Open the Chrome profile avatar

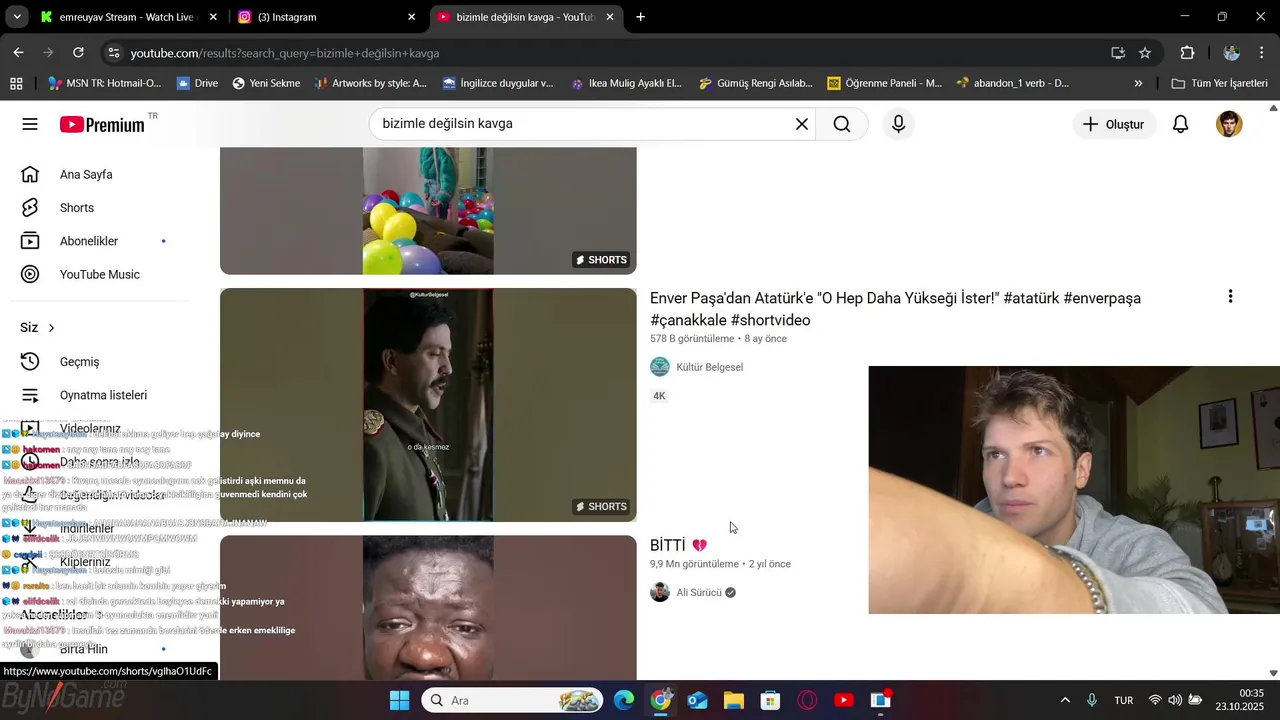point(1231,53)
